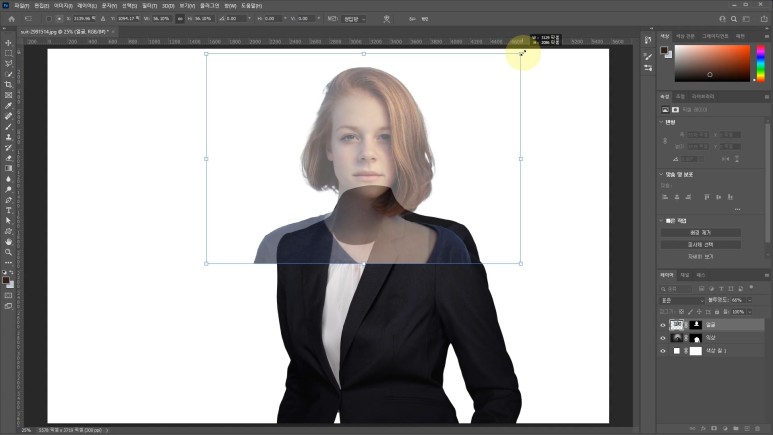773x435 pixels.
Task: Select the Zoom tool in toolbar
Action: pyautogui.click(x=8, y=252)
